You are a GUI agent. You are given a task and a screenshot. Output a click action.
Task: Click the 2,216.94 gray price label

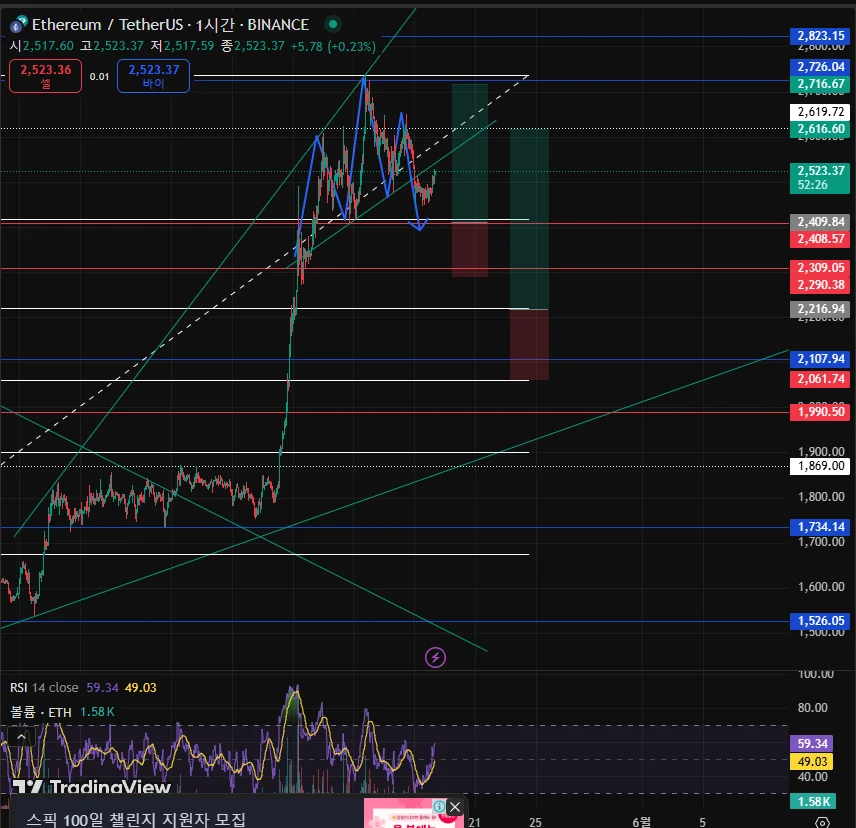click(820, 309)
